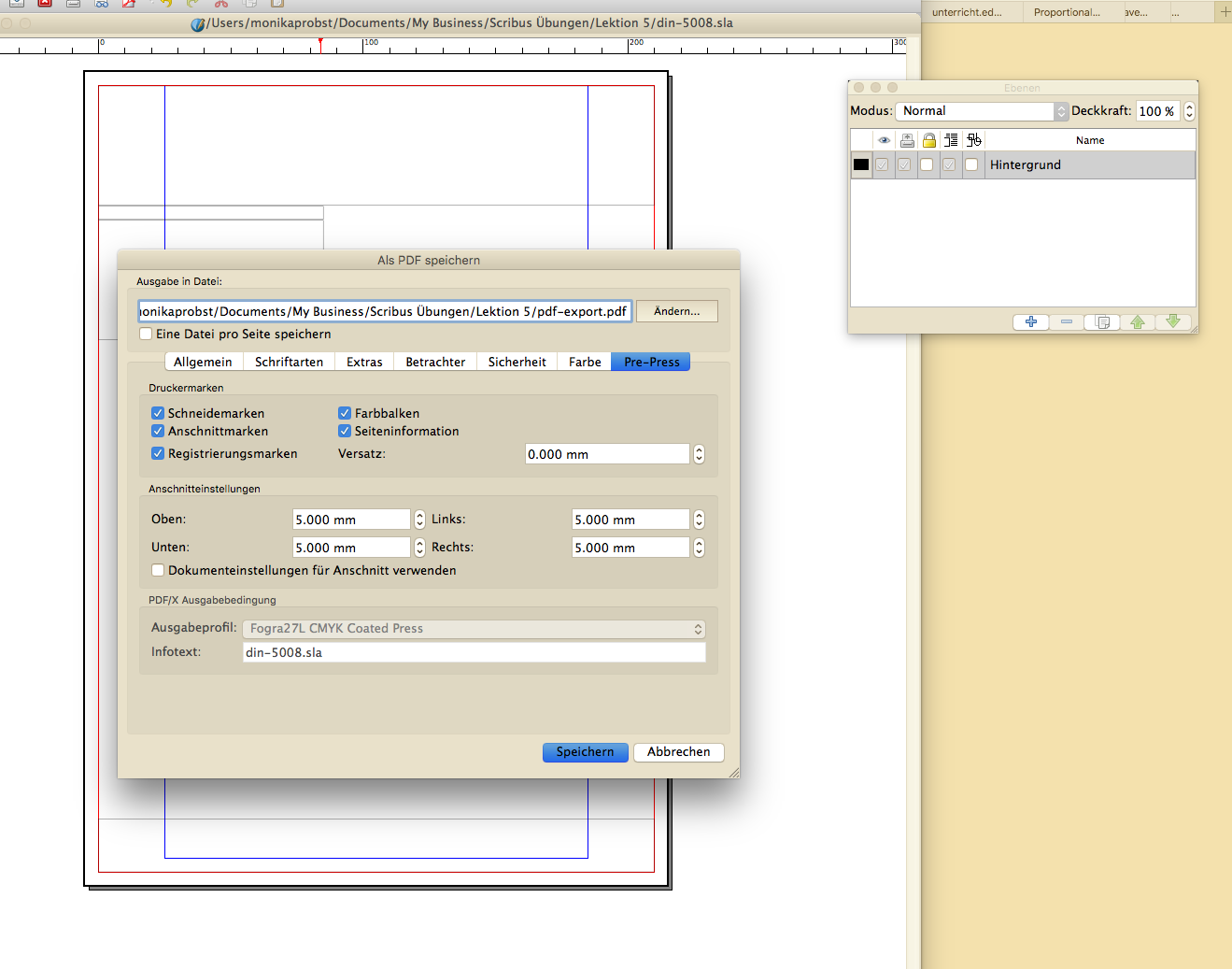Open the Modus blend mode dropdown
This screenshot has width=1232, height=969.
[981, 111]
